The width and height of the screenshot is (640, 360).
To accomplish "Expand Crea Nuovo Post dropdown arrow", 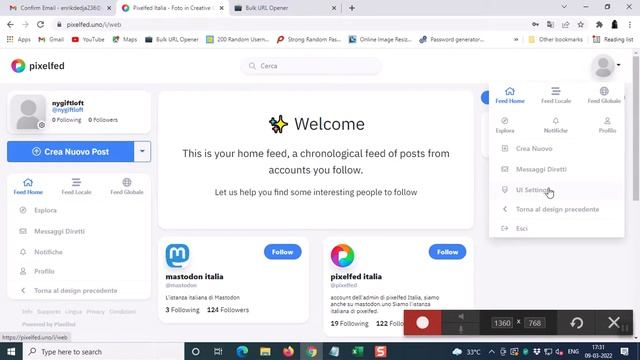I will point(142,151).
